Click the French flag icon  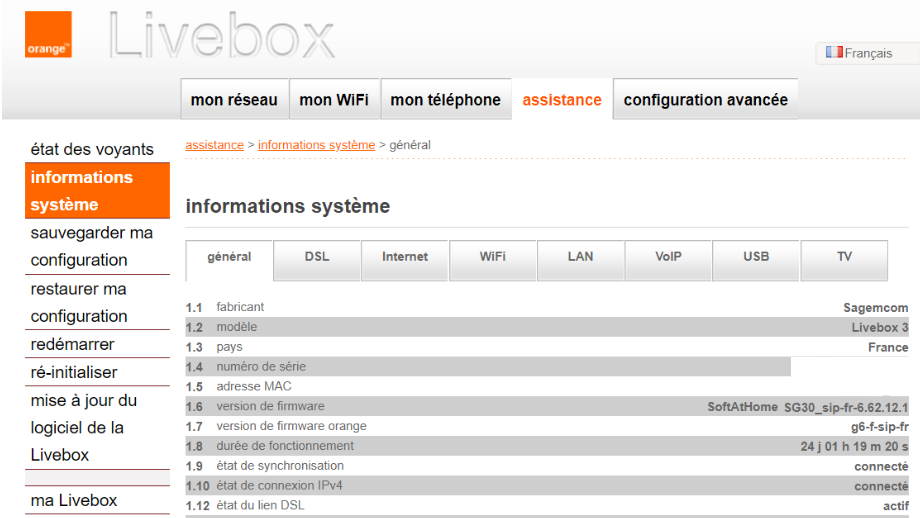[834, 52]
